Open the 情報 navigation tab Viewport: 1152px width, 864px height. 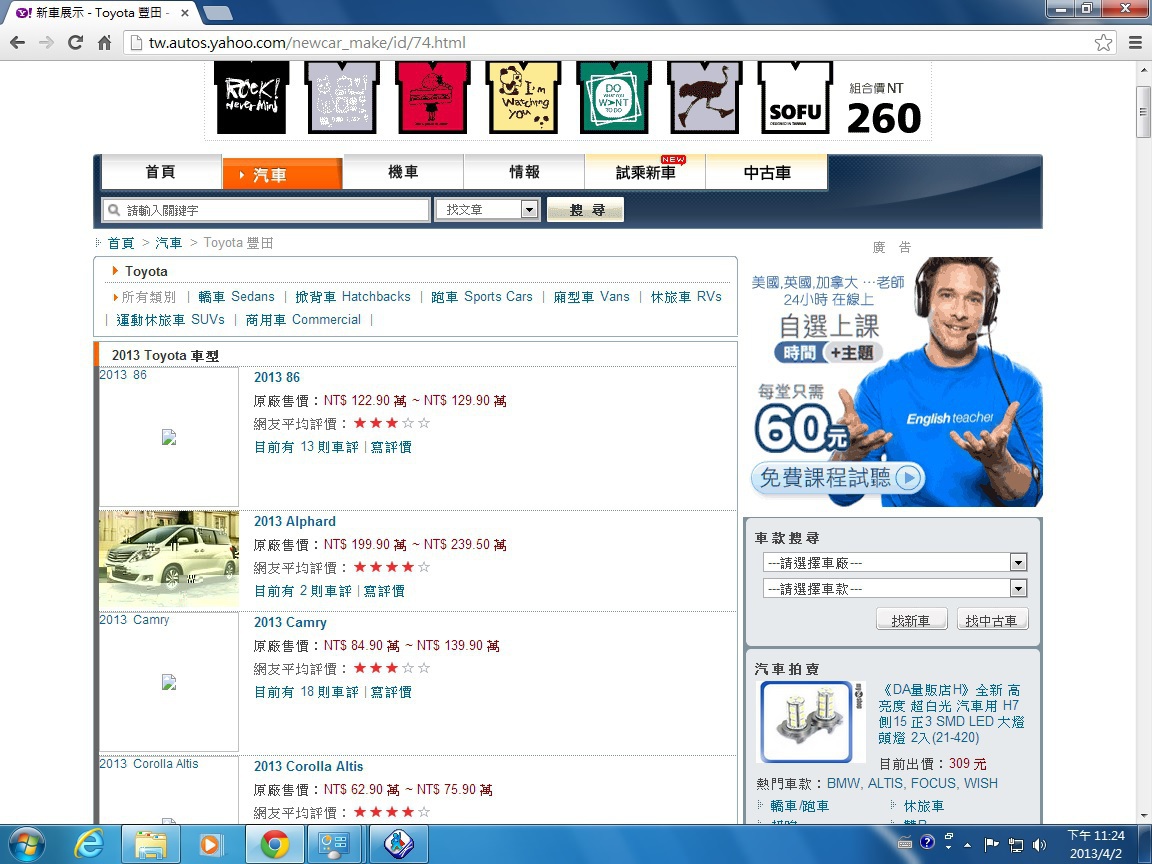coord(525,172)
